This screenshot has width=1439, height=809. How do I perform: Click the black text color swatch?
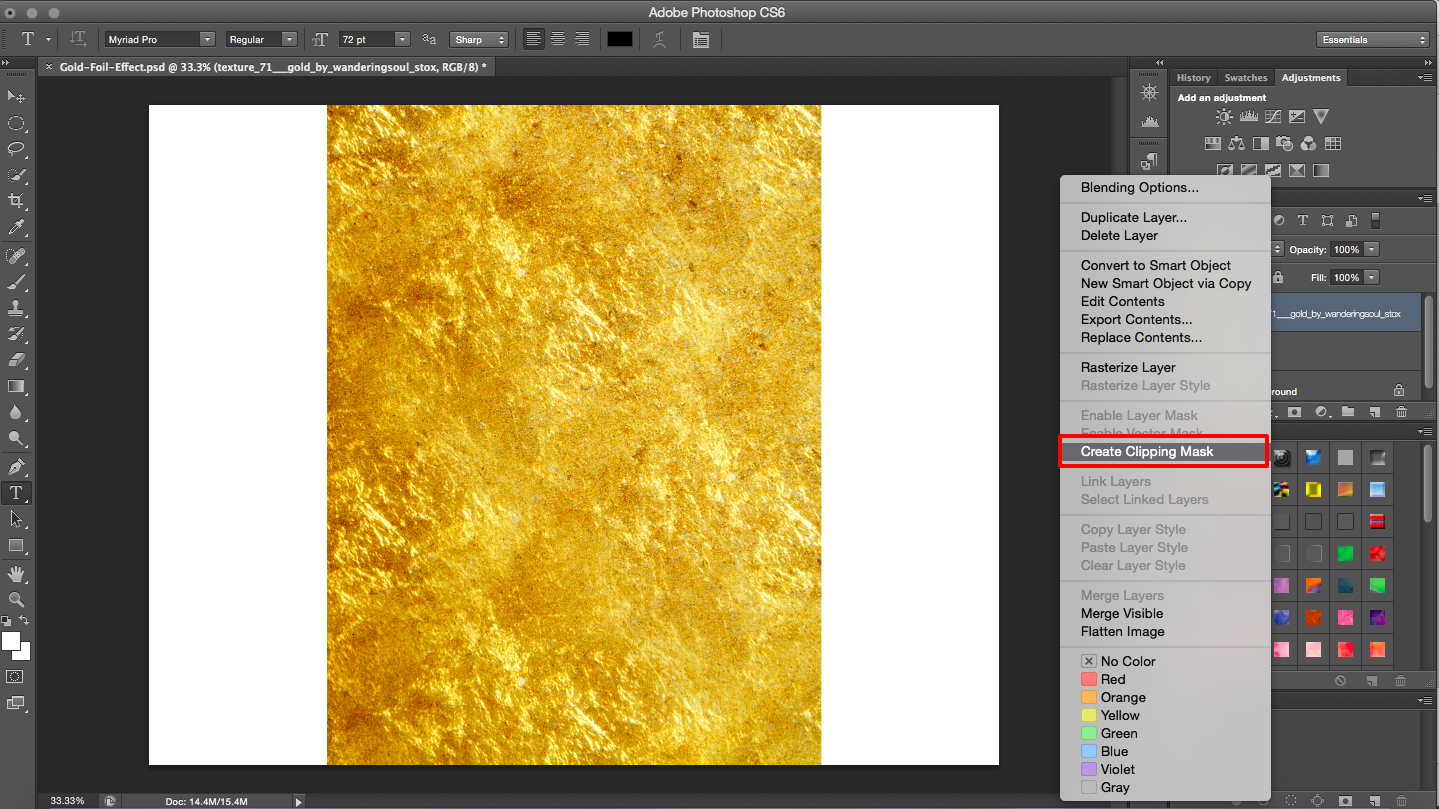[620, 40]
